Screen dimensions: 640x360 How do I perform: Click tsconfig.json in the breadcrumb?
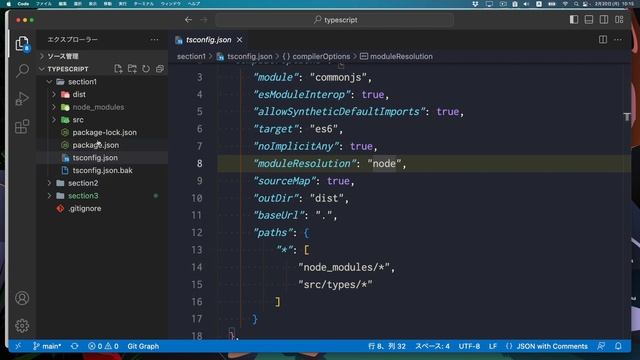point(250,56)
